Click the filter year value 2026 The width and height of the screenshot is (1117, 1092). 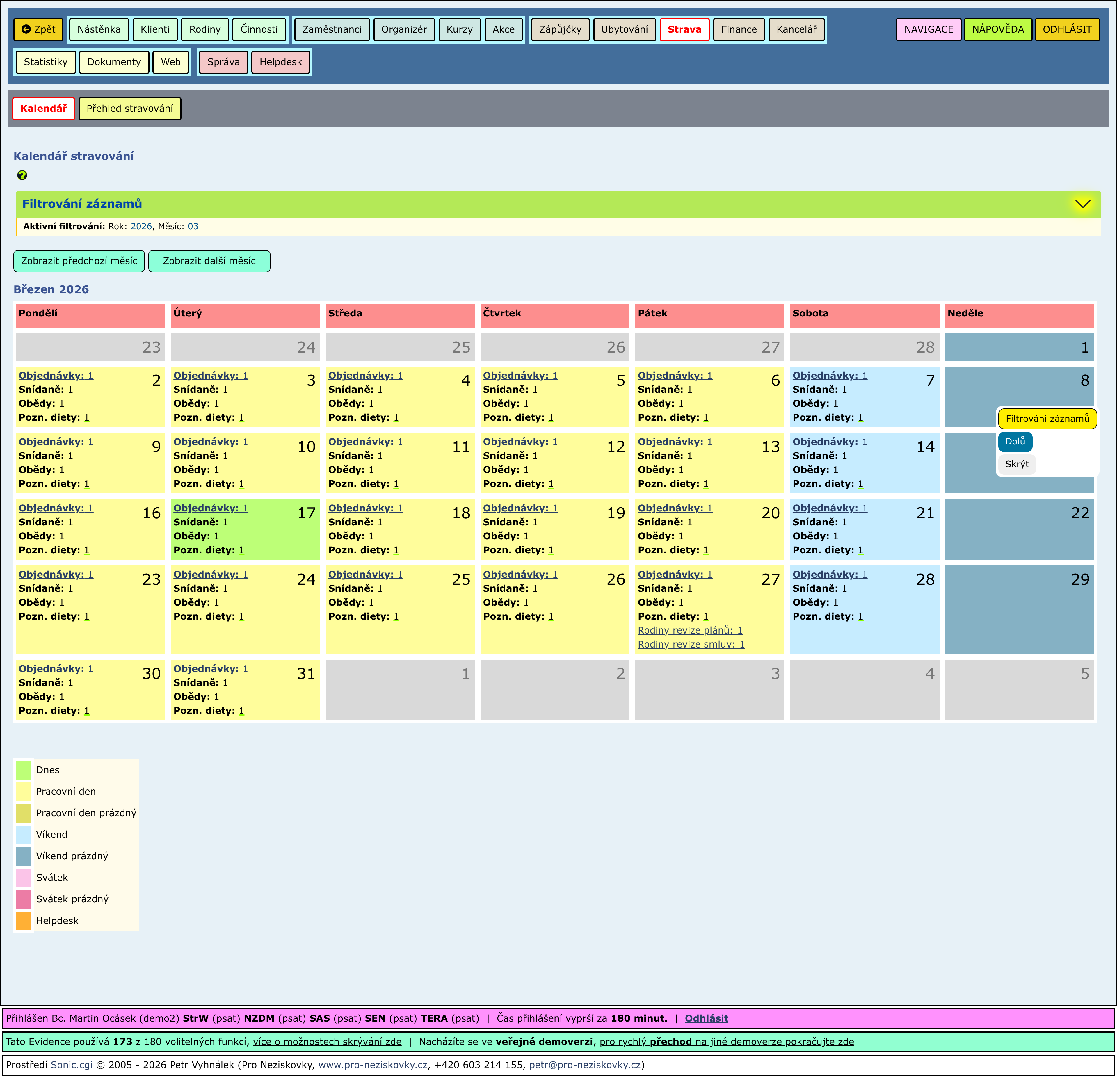point(141,227)
